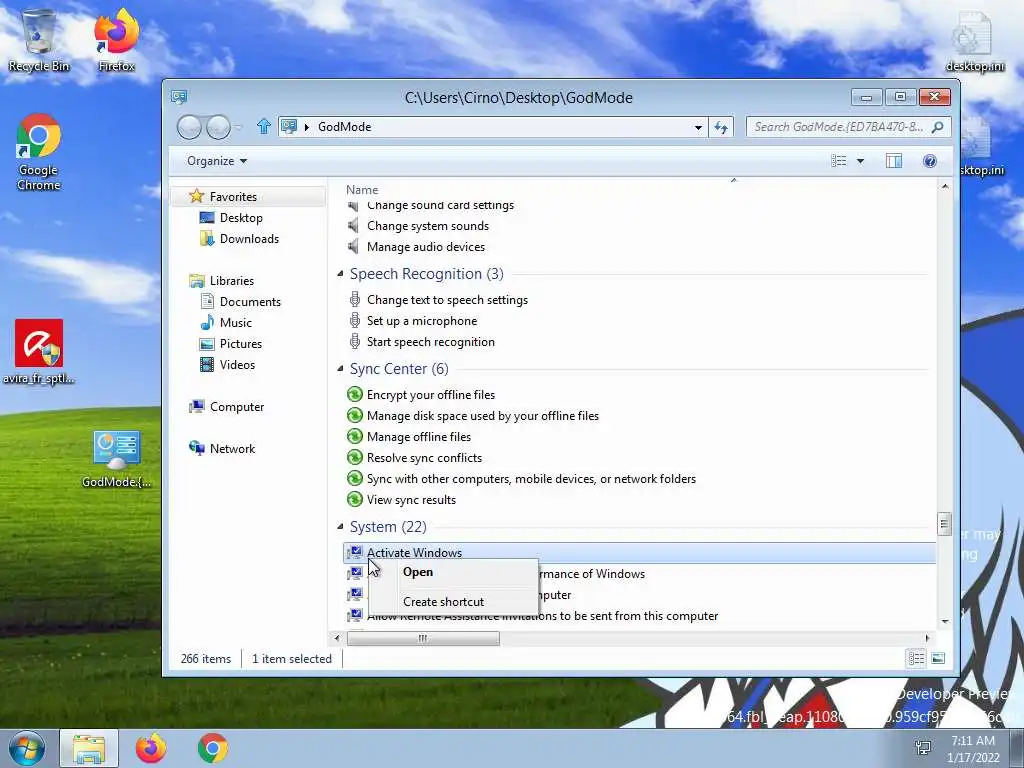Select the GodMode desktop icon
The width and height of the screenshot is (1024, 768).
[116, 459]
